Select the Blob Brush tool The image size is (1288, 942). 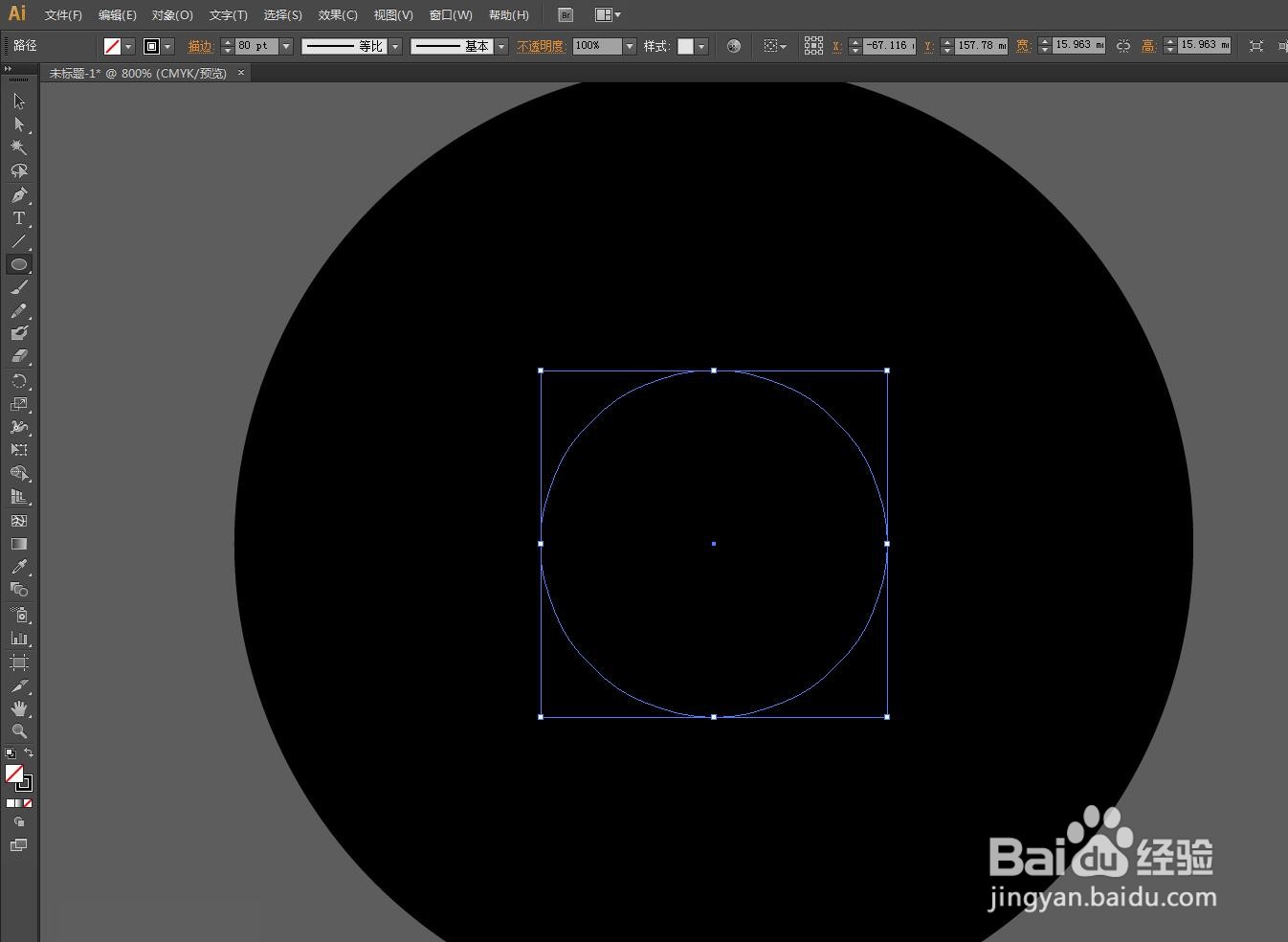tap(19, 333)
